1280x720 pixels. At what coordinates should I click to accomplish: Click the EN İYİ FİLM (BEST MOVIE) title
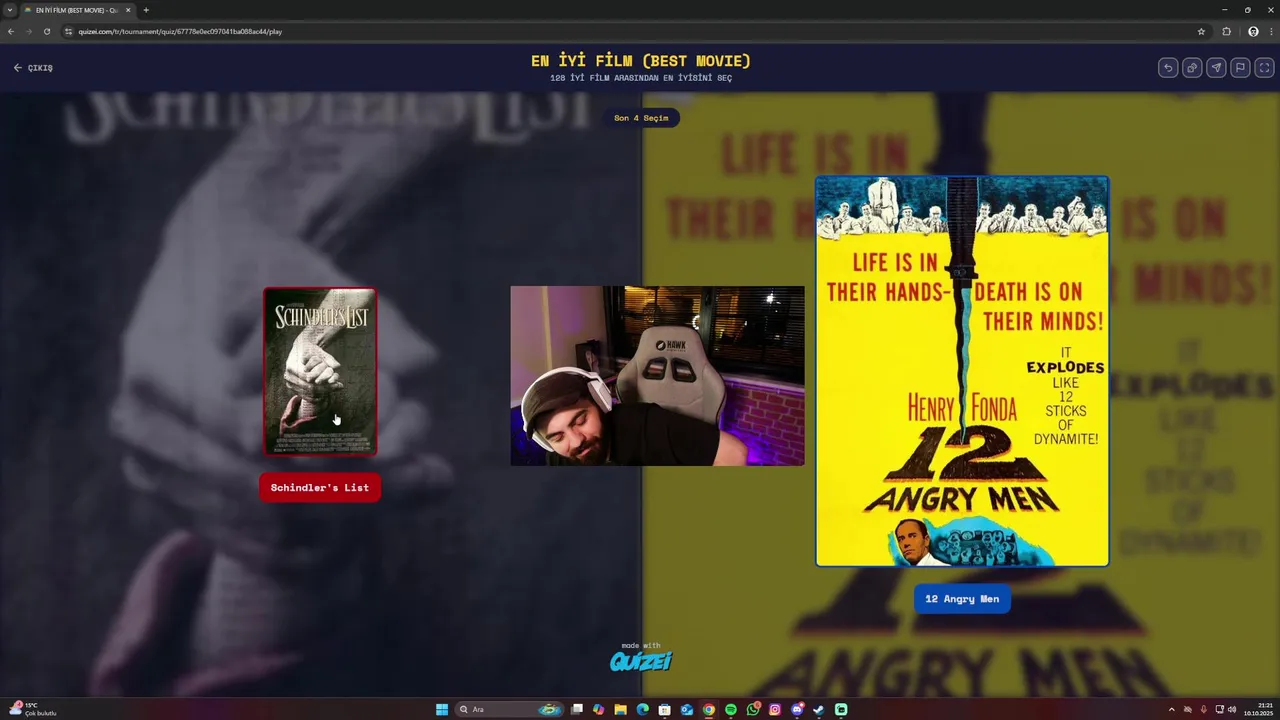pos(641,61)
